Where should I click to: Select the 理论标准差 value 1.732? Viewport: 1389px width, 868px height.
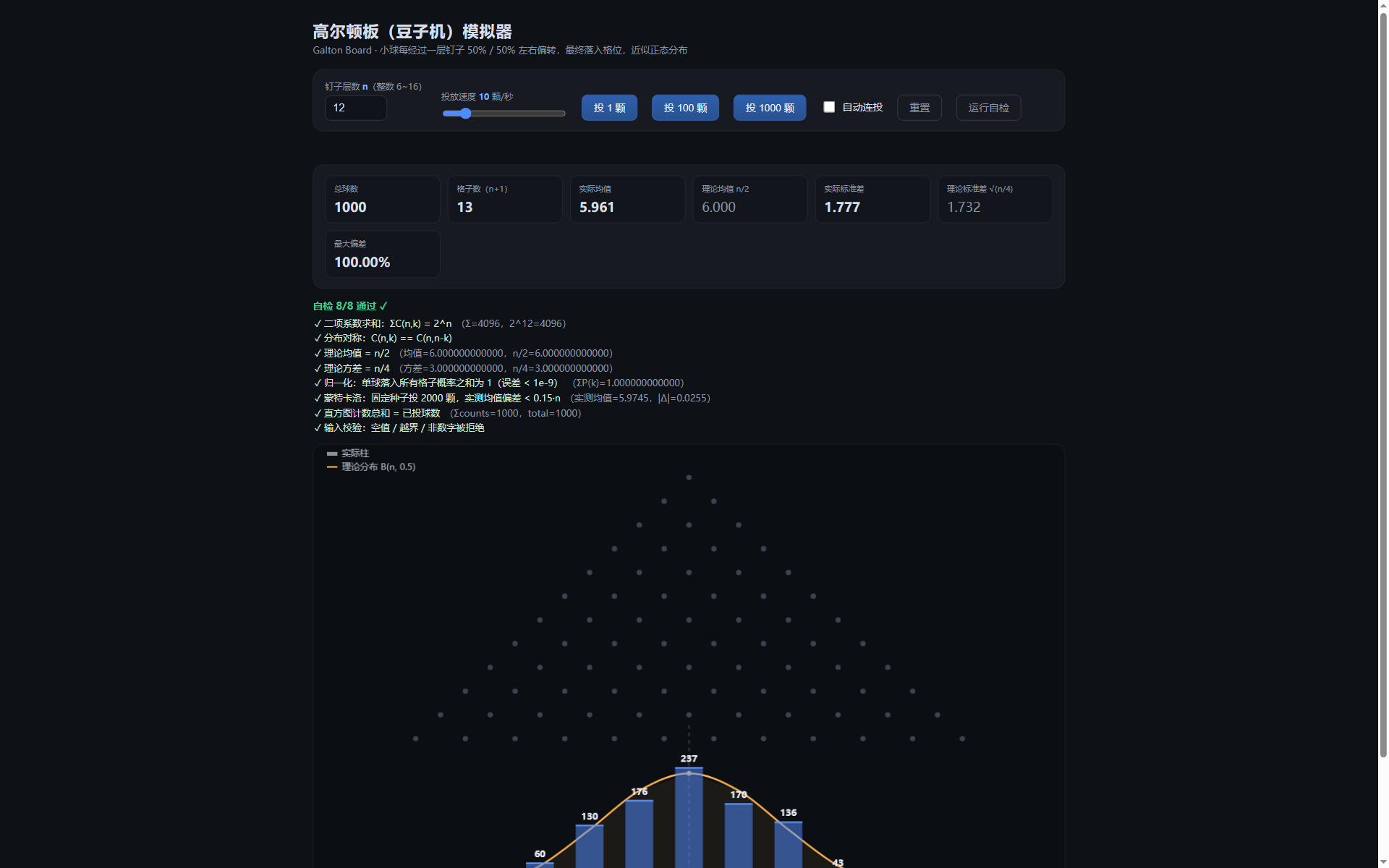click(x=964, y=207)
